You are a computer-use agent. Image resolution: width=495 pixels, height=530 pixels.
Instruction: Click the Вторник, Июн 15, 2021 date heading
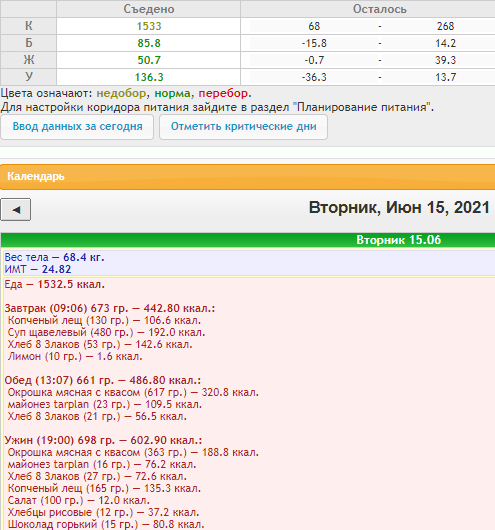(x=399, y=207)
